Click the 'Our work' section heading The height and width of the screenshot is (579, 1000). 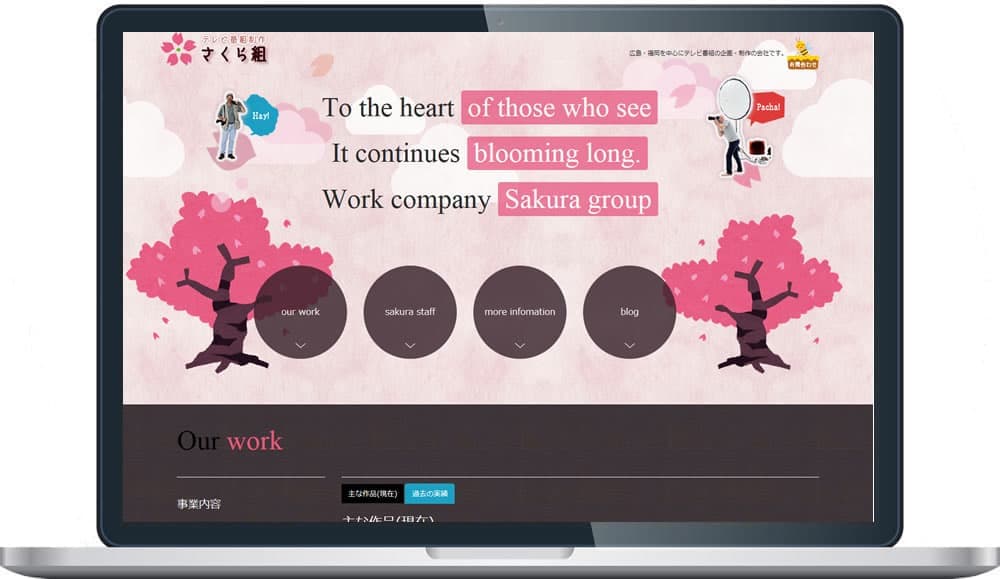(230, 441)
